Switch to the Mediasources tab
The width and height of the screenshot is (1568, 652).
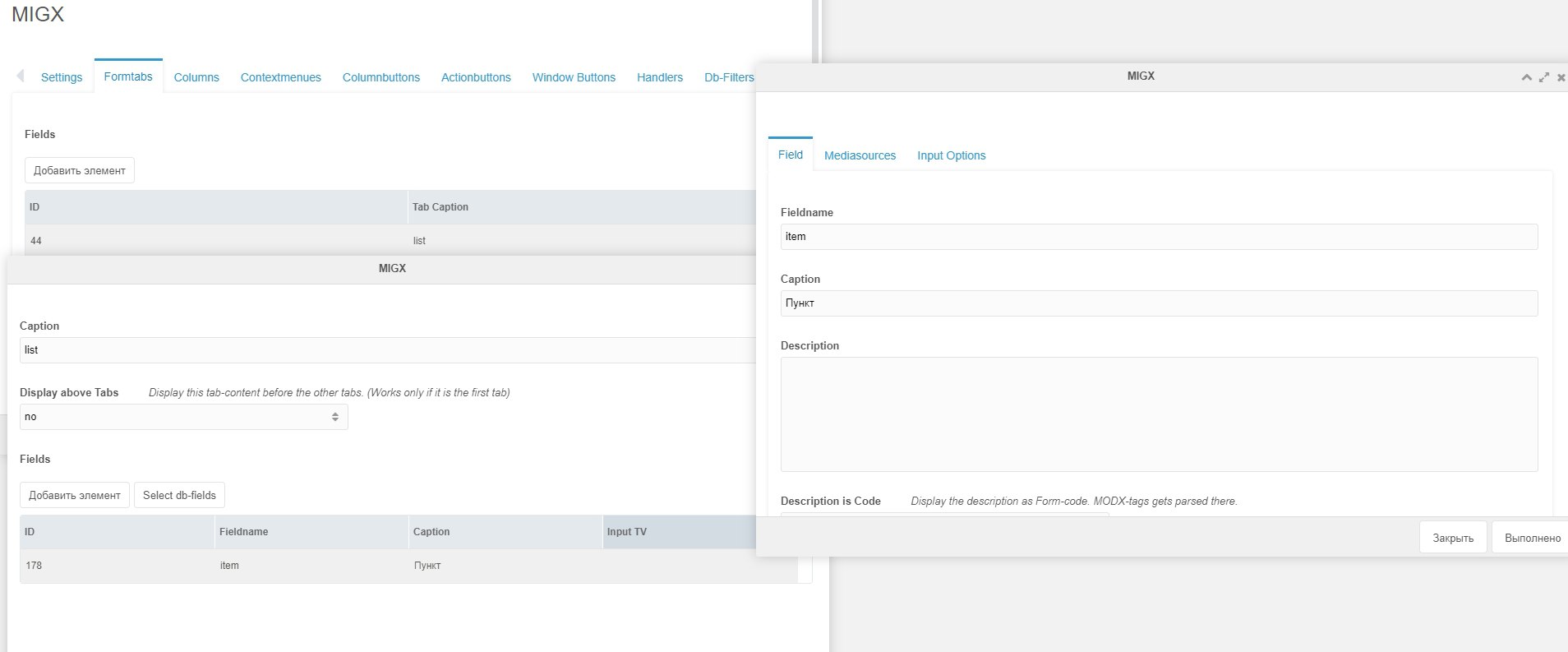coord(860,155)
